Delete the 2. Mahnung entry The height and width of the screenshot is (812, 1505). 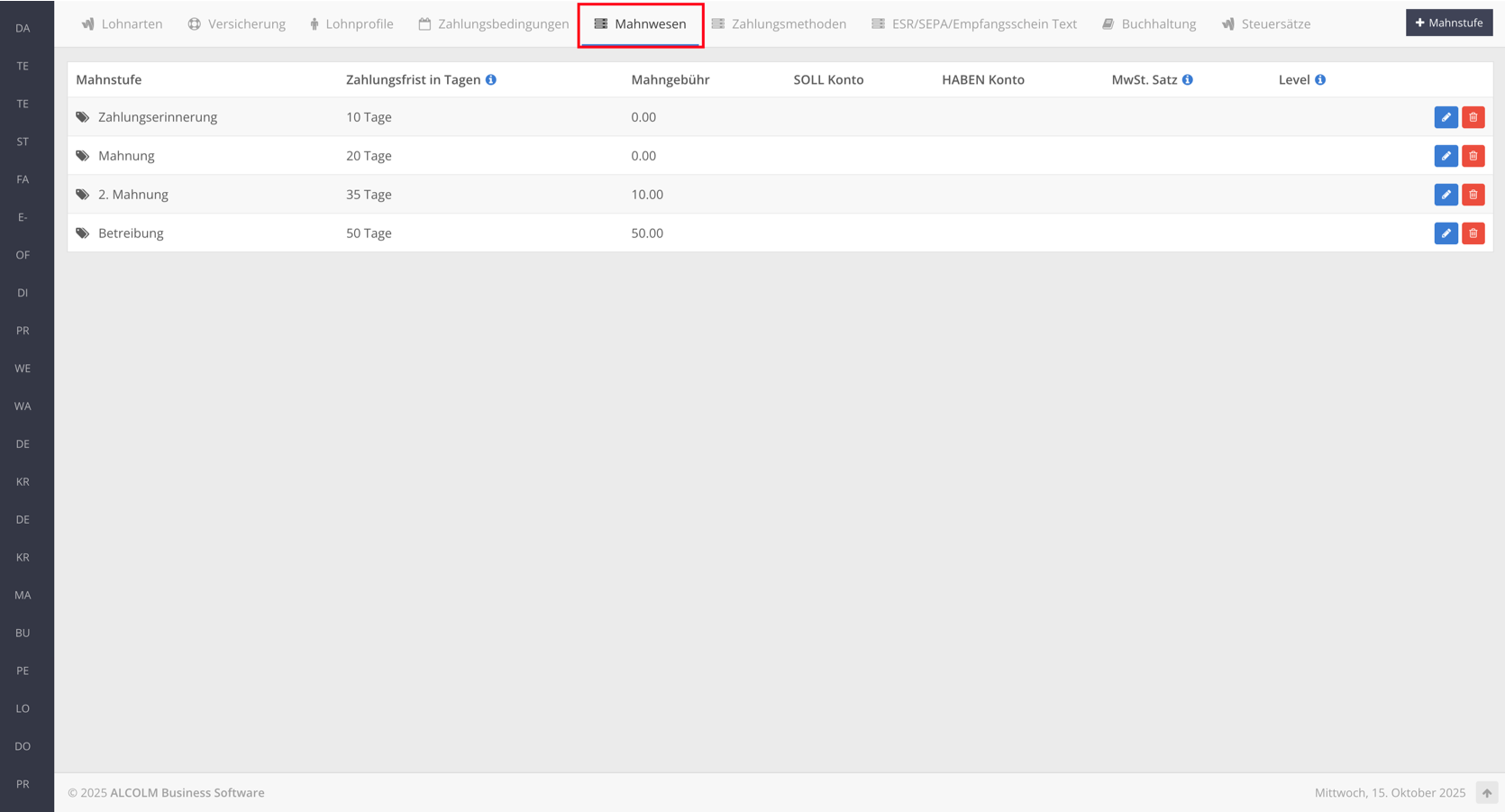[x=1473, y=195]
